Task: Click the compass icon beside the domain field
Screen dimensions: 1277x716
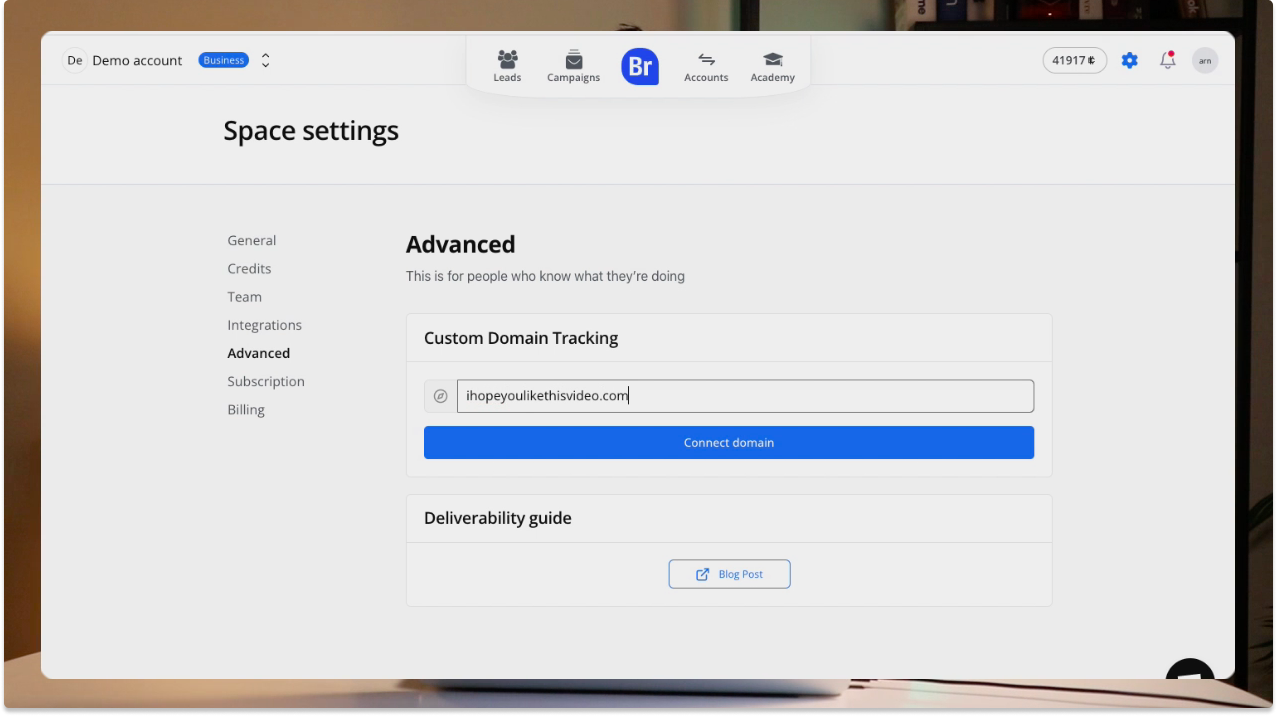Action: [x=440, y=396]
